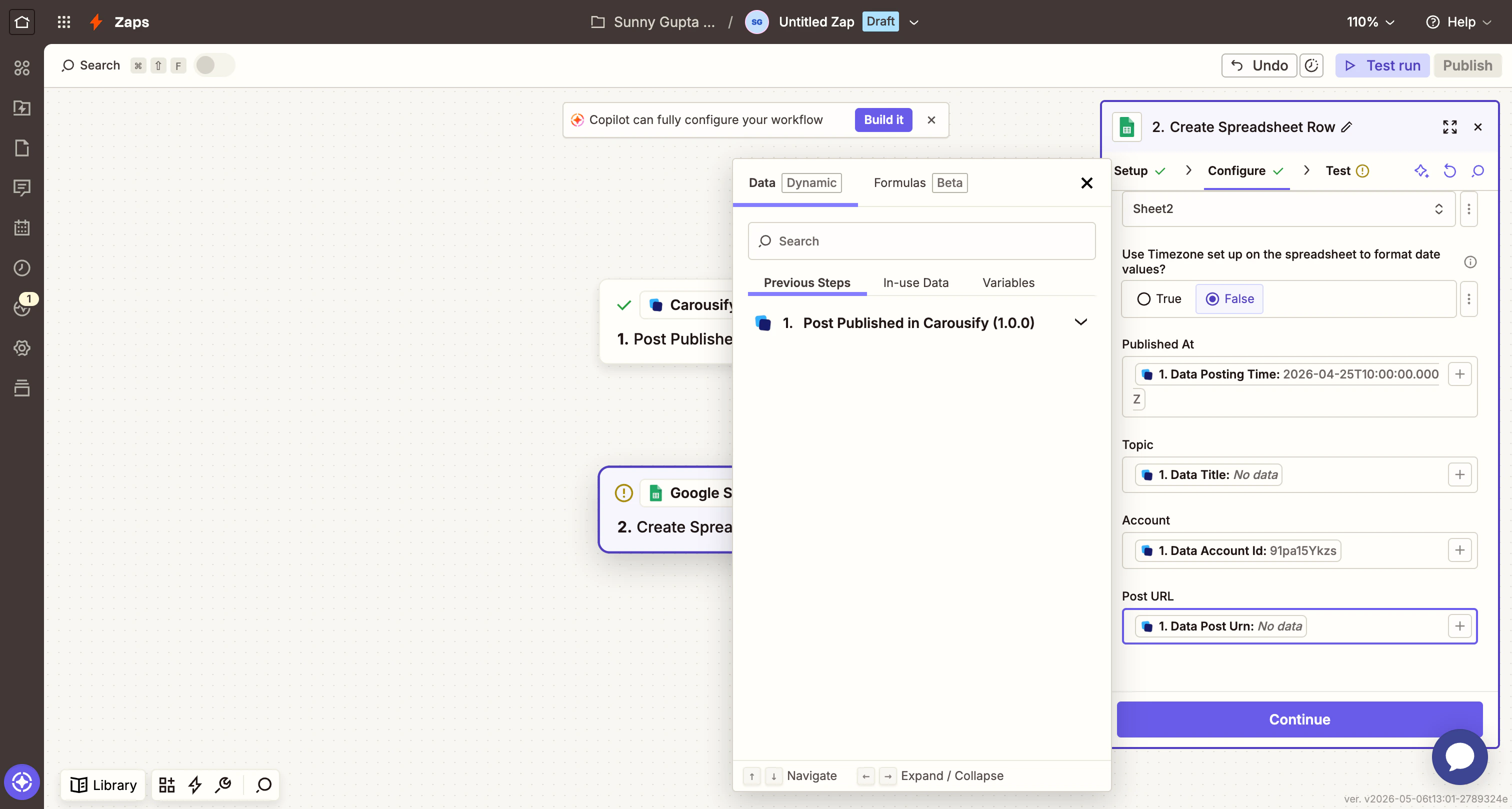Click plus button in Account field
This screenshot has height=809, width=1512.
coord(1459,550)
